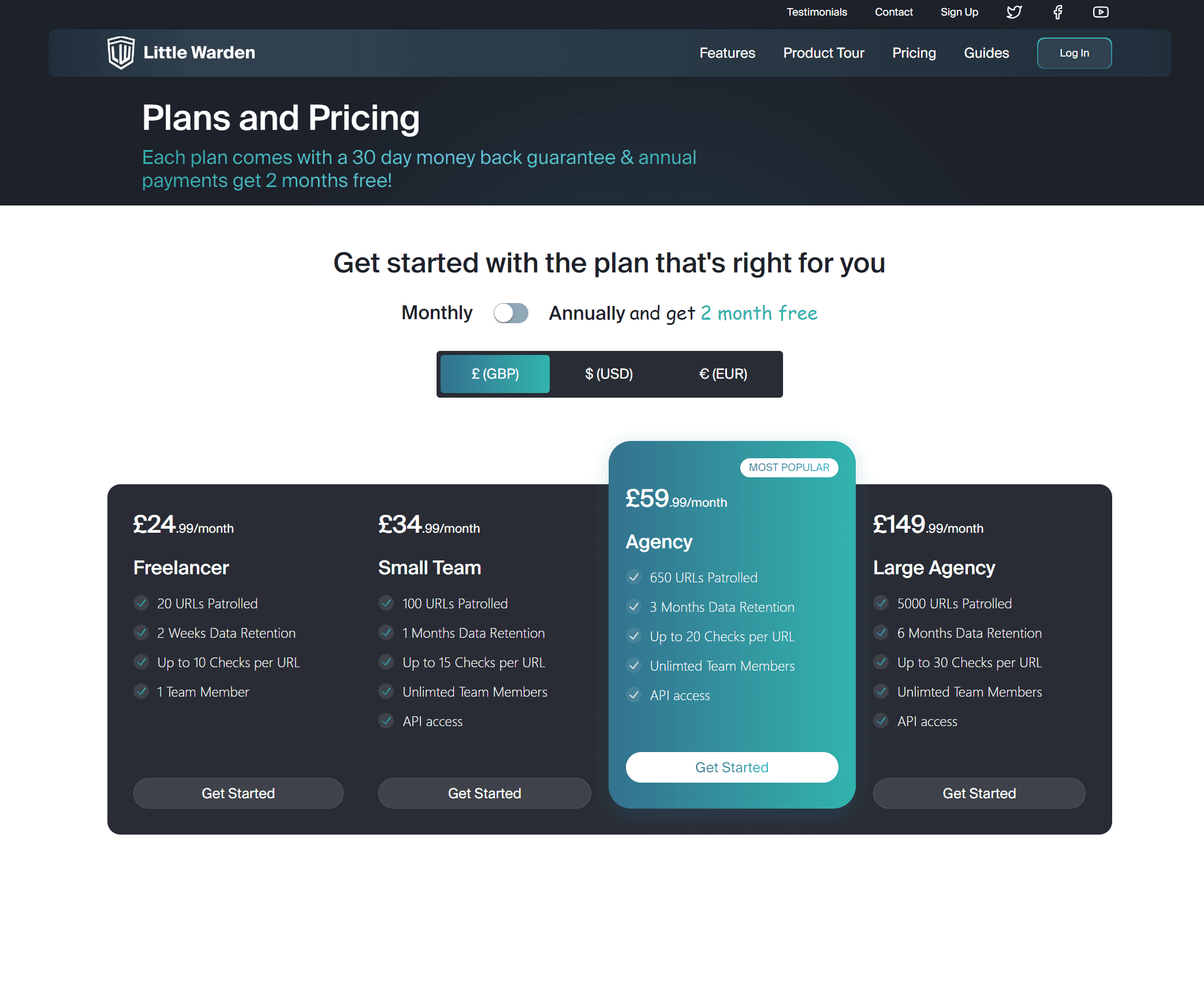
Task: Open the Facebook icon link
Action: 1057,12
